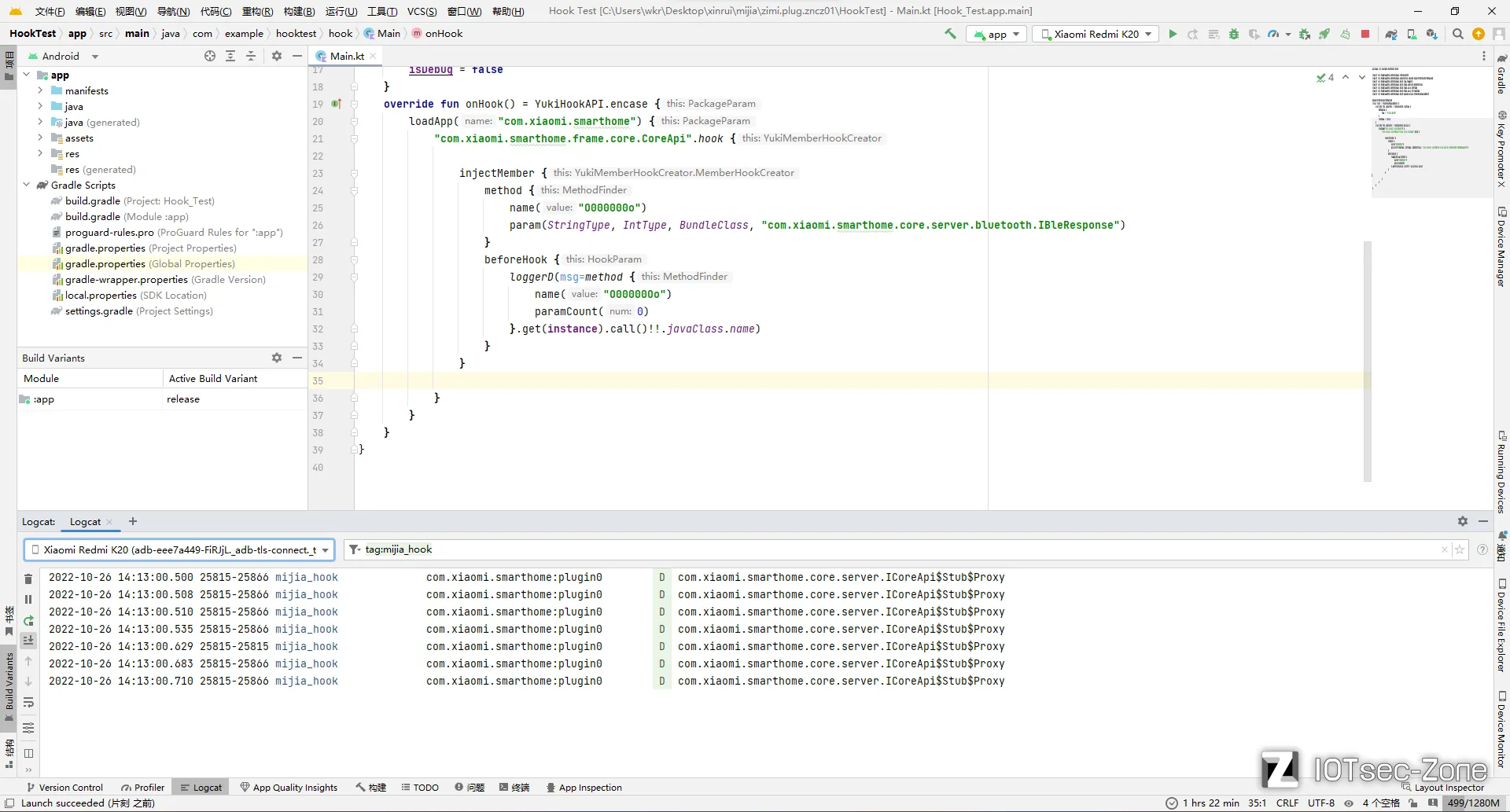This screenshot has height=812, width=1510.
Task: Open logcat device selector dropdown
Action: point(179,549)
